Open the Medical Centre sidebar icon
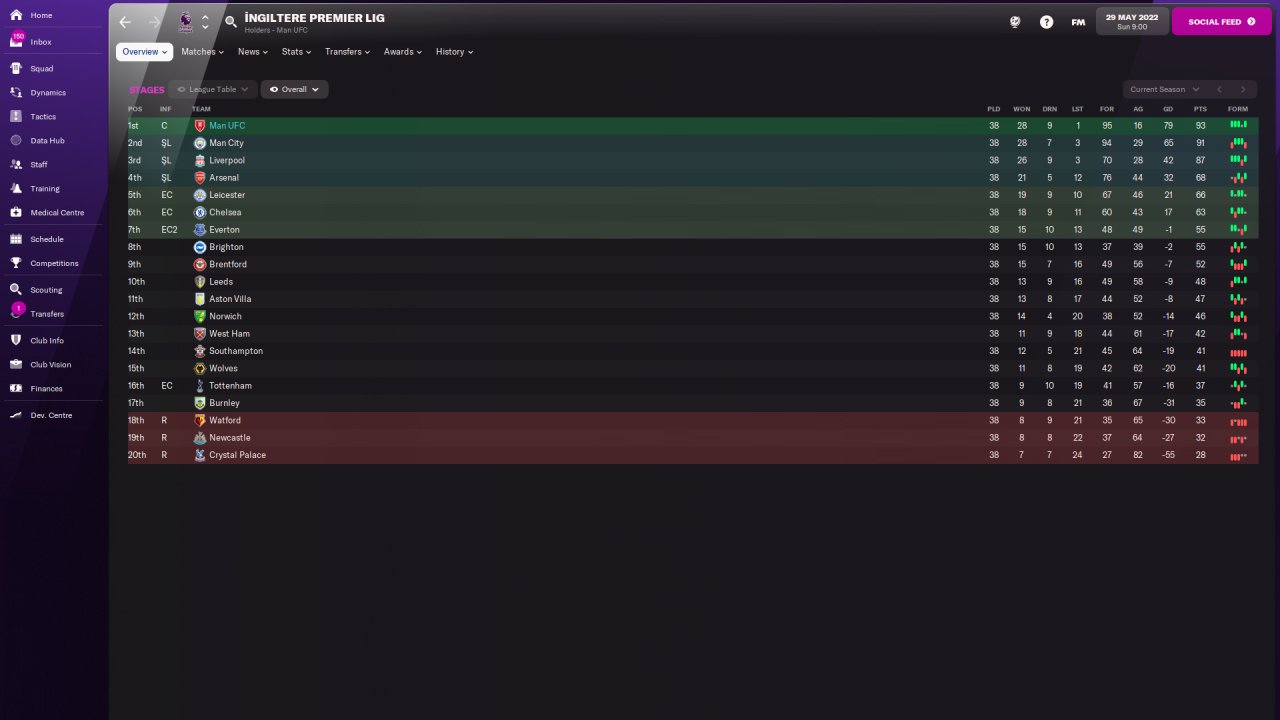This screenshot has height=720, width=1280. 16,212
